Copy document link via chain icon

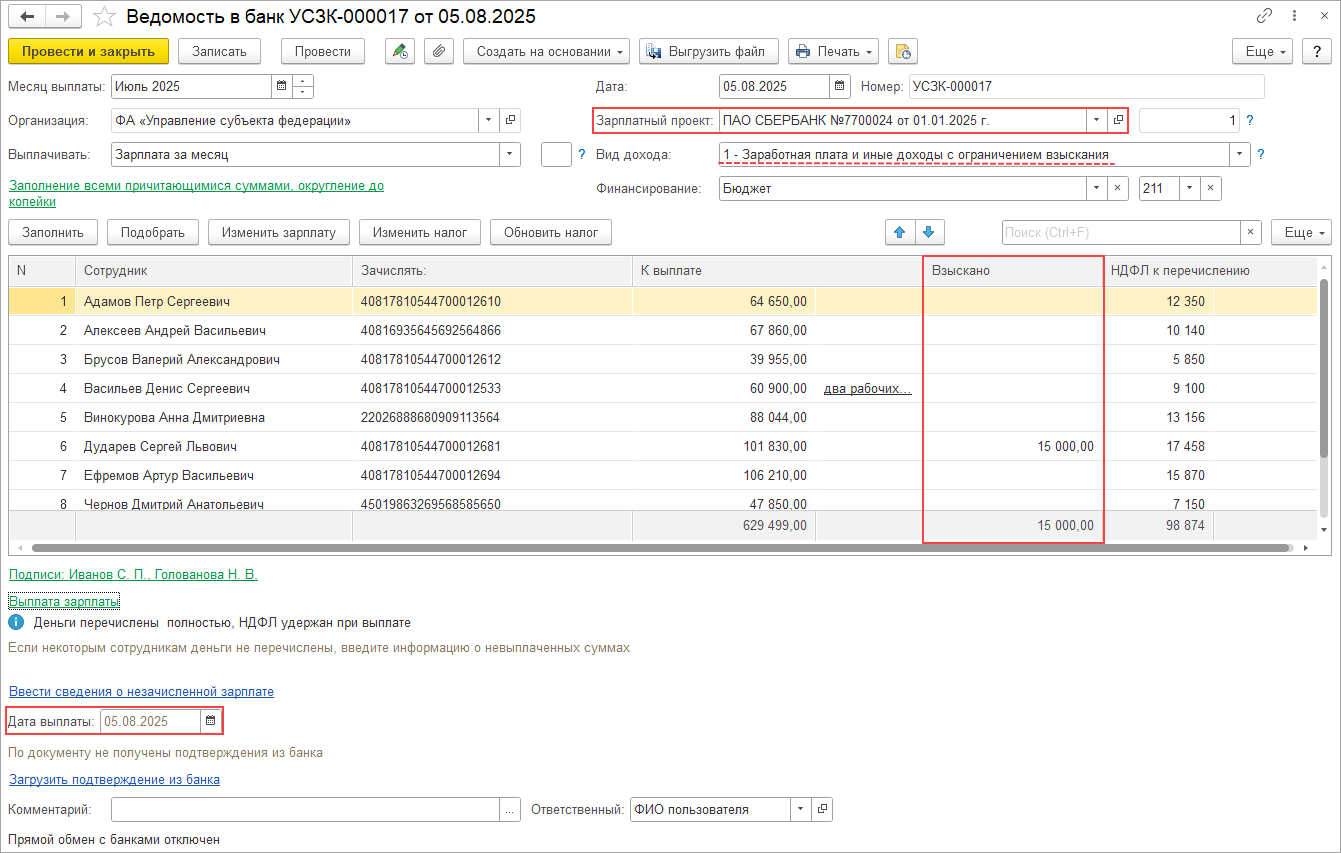pyautogui.click(x=1265, y=17)
